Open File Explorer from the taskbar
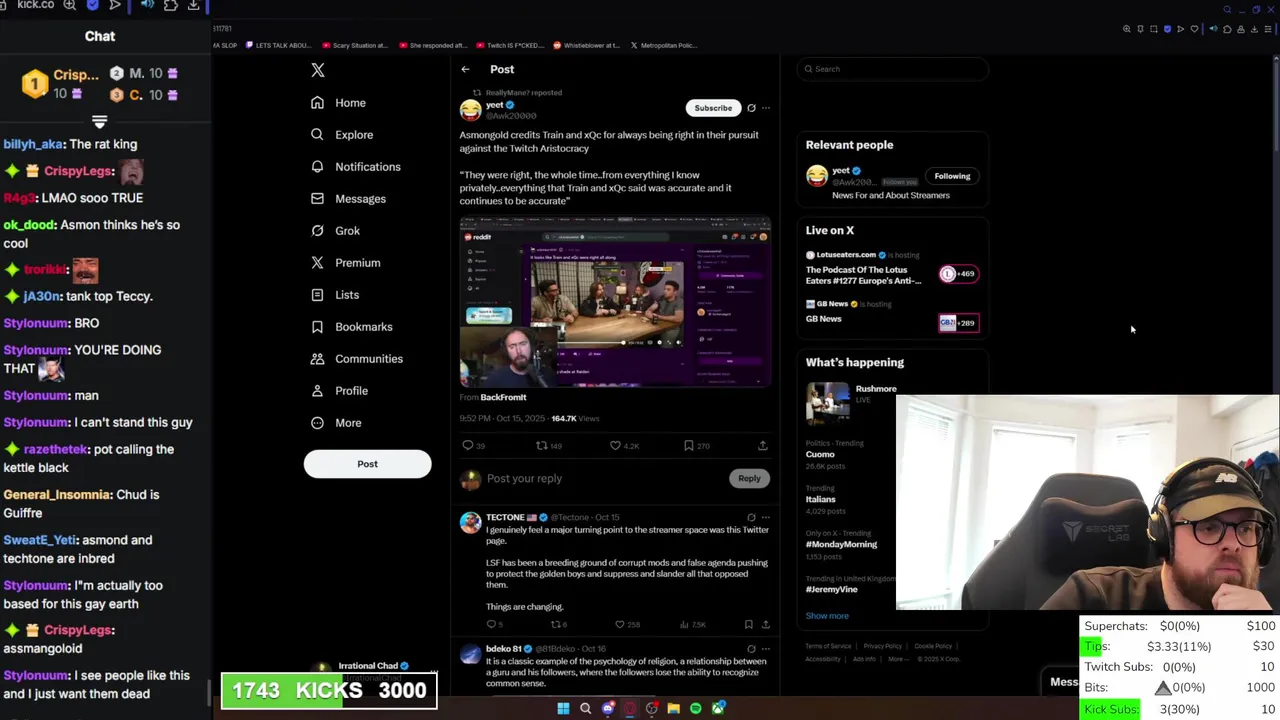Screen dimensions: 1280x720 pyautogui.click(x=674, y=708)
